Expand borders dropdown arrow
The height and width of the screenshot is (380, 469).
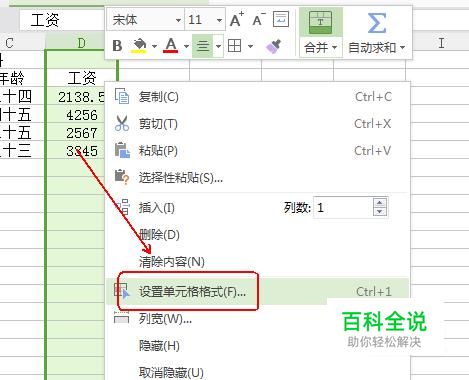(251, 46)
